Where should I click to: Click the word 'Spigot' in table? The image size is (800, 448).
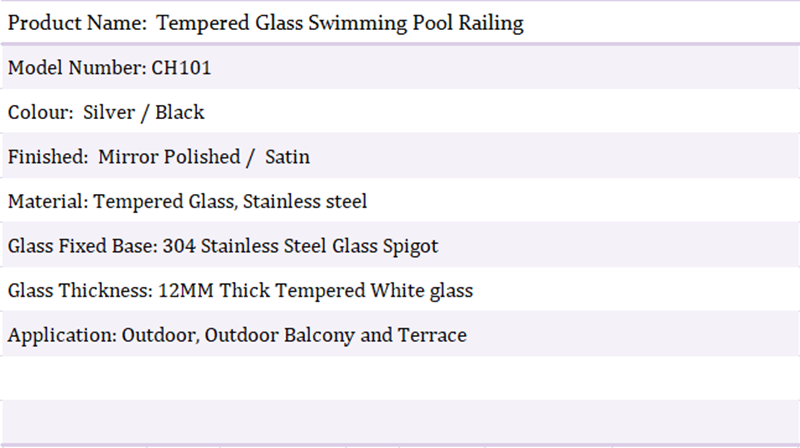click(411, 246)
